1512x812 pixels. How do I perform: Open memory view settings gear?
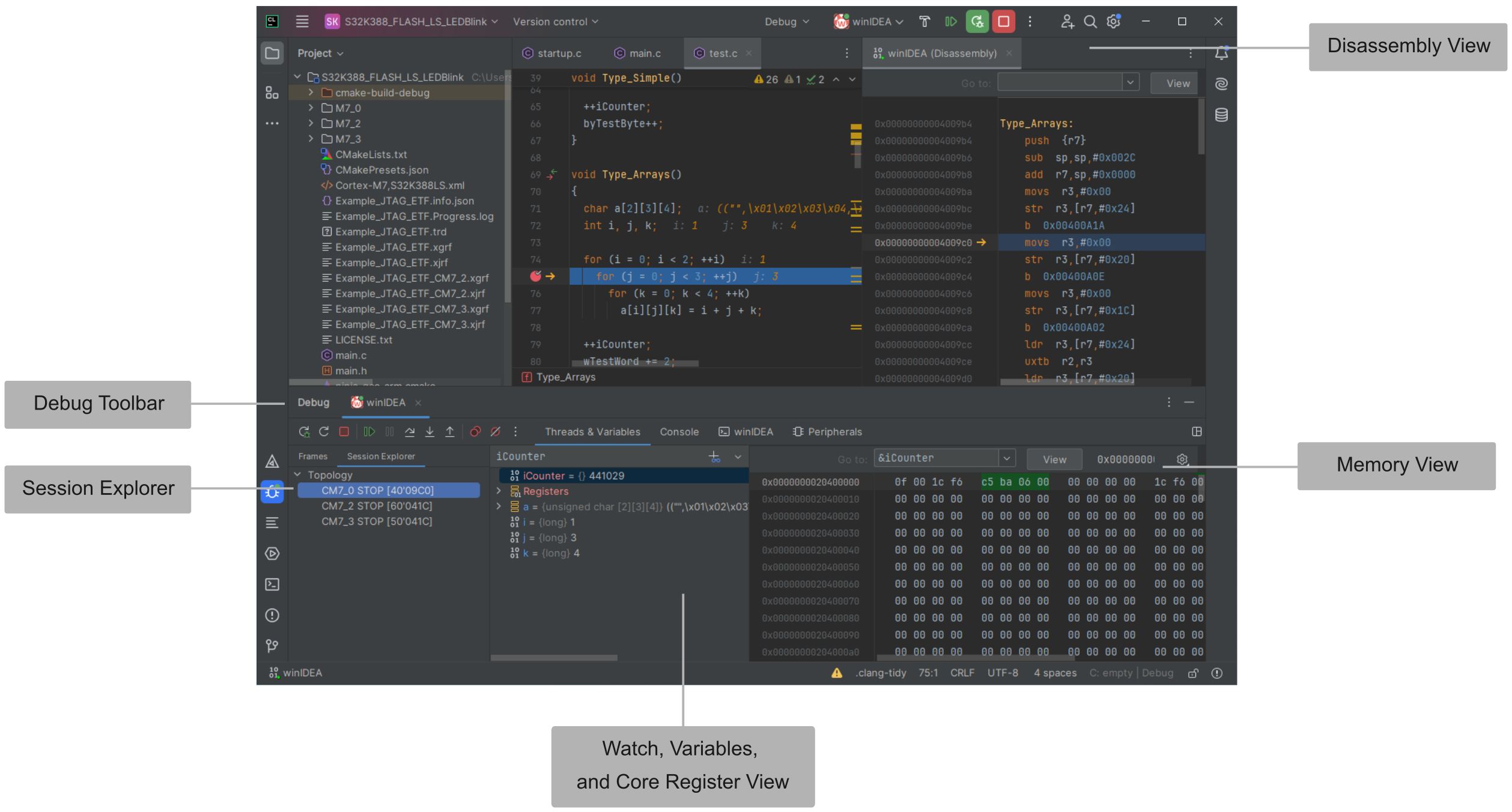tap(1182, 459)
